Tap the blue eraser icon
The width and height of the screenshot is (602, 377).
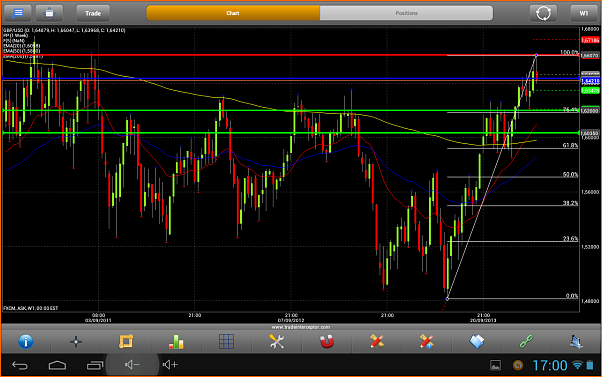click(x=477, y=341)
